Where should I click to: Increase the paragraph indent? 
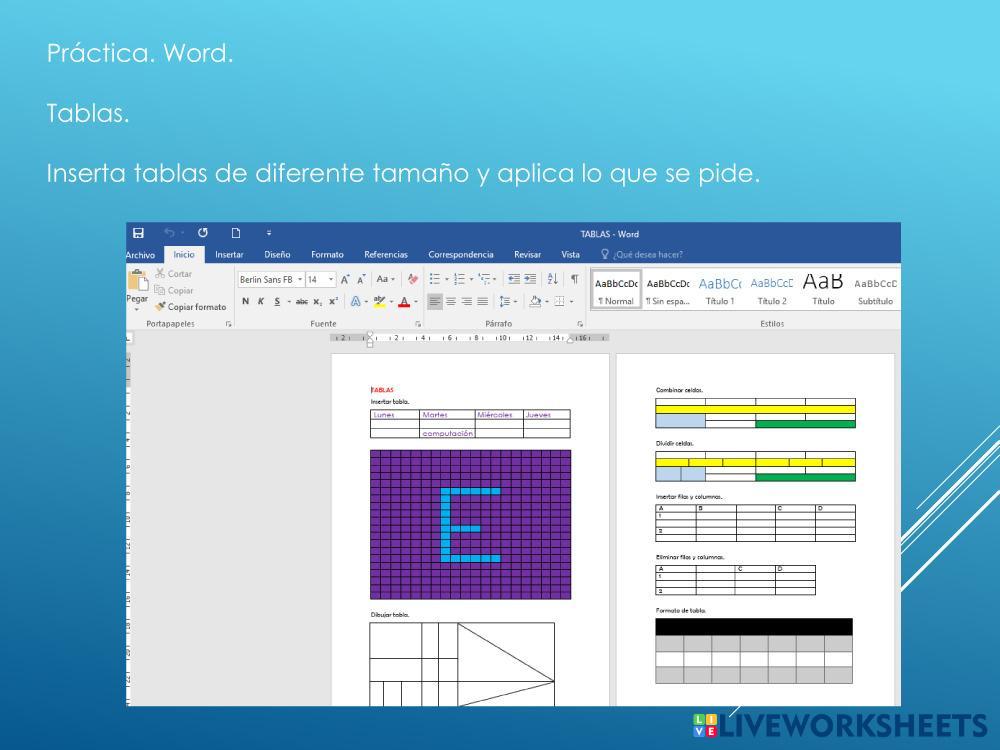[530, 280]
